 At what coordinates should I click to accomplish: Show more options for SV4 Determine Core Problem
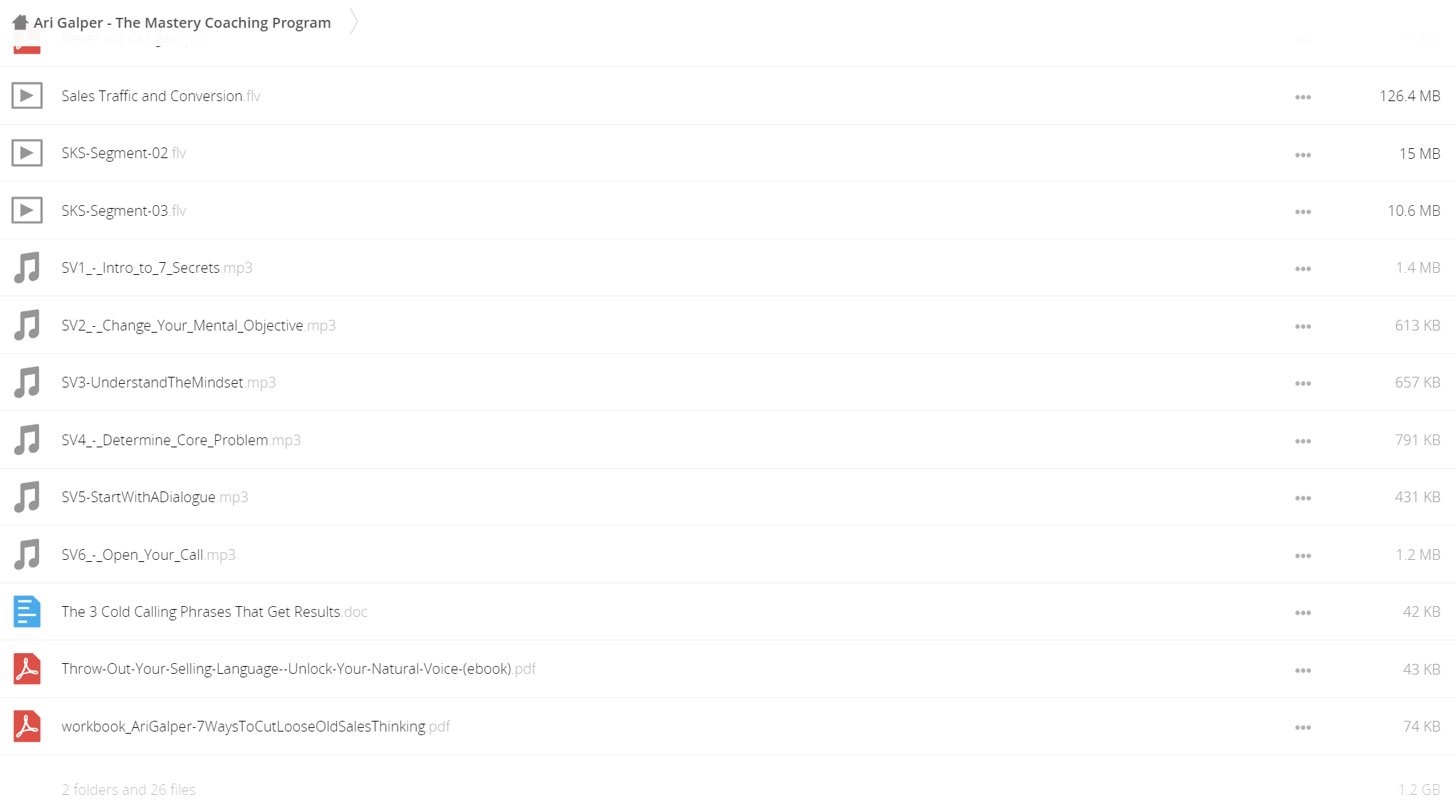point(1303,441)
